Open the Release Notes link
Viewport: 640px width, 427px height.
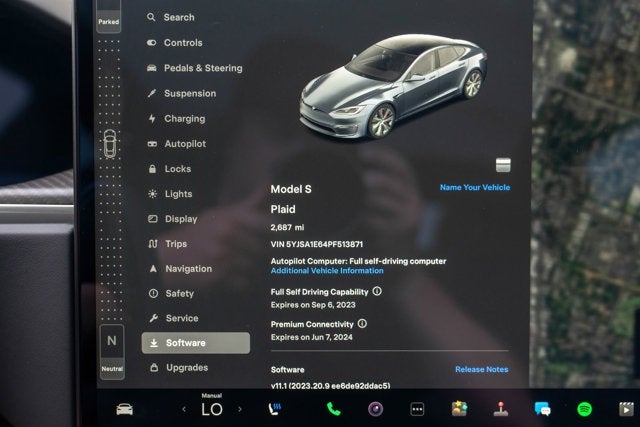pos(482,369)
